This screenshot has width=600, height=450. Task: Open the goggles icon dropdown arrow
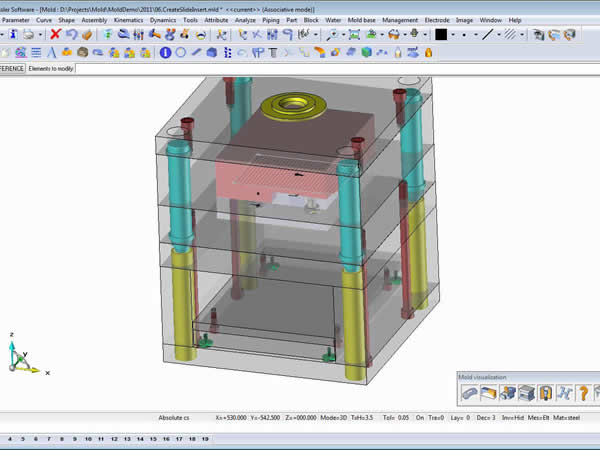tap(405, 35)
